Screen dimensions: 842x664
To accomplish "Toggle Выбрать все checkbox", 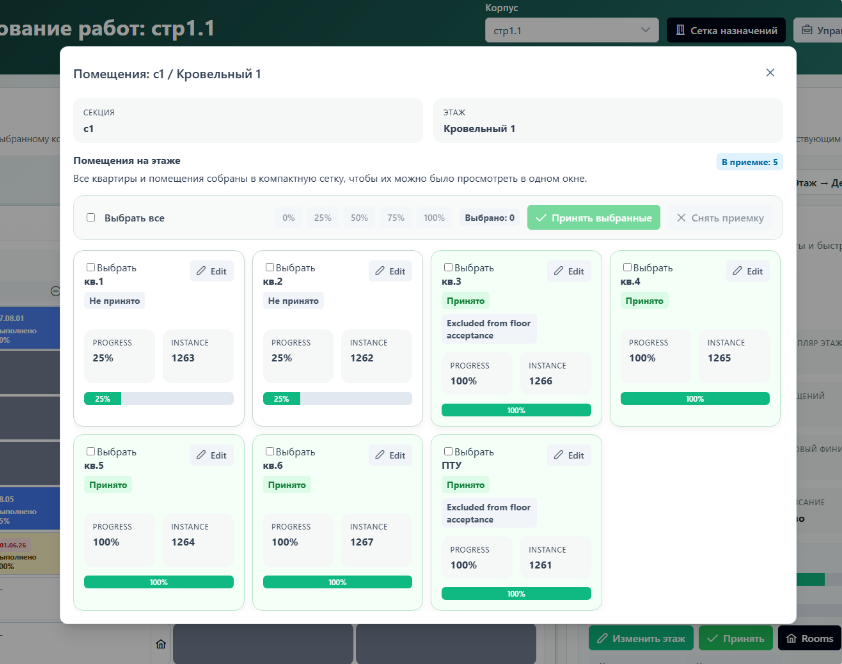I will pyautogui.click(x=91, y=217).
